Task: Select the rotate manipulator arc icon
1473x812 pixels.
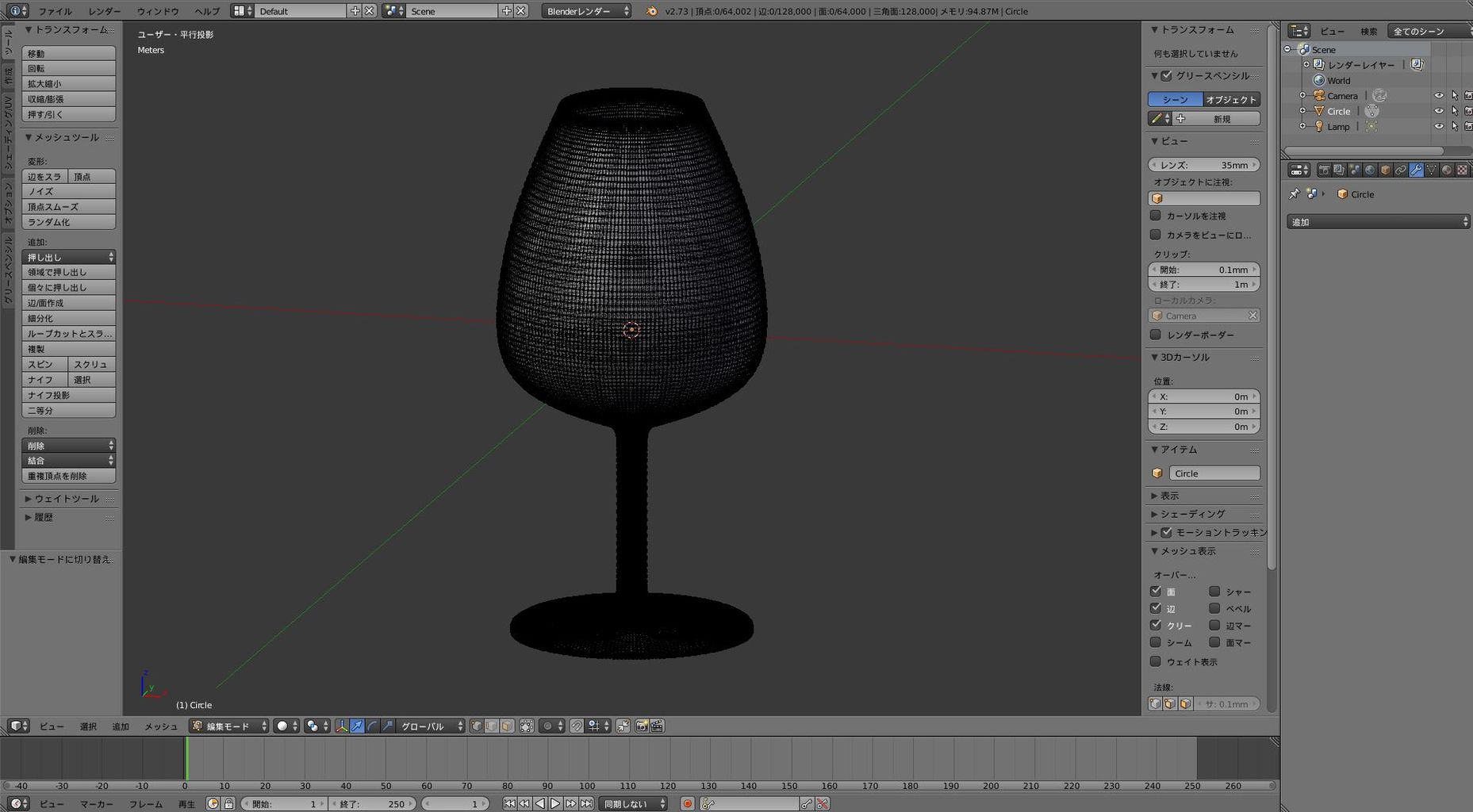Action: (373, 726)
